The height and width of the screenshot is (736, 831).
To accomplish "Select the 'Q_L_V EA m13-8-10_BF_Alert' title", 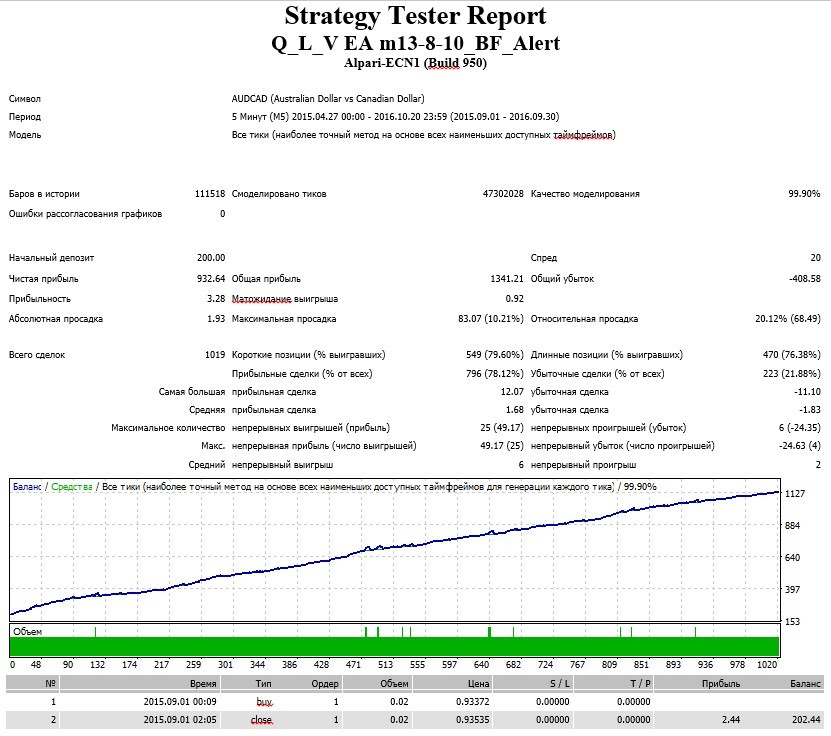I will (x=415, y=43).
